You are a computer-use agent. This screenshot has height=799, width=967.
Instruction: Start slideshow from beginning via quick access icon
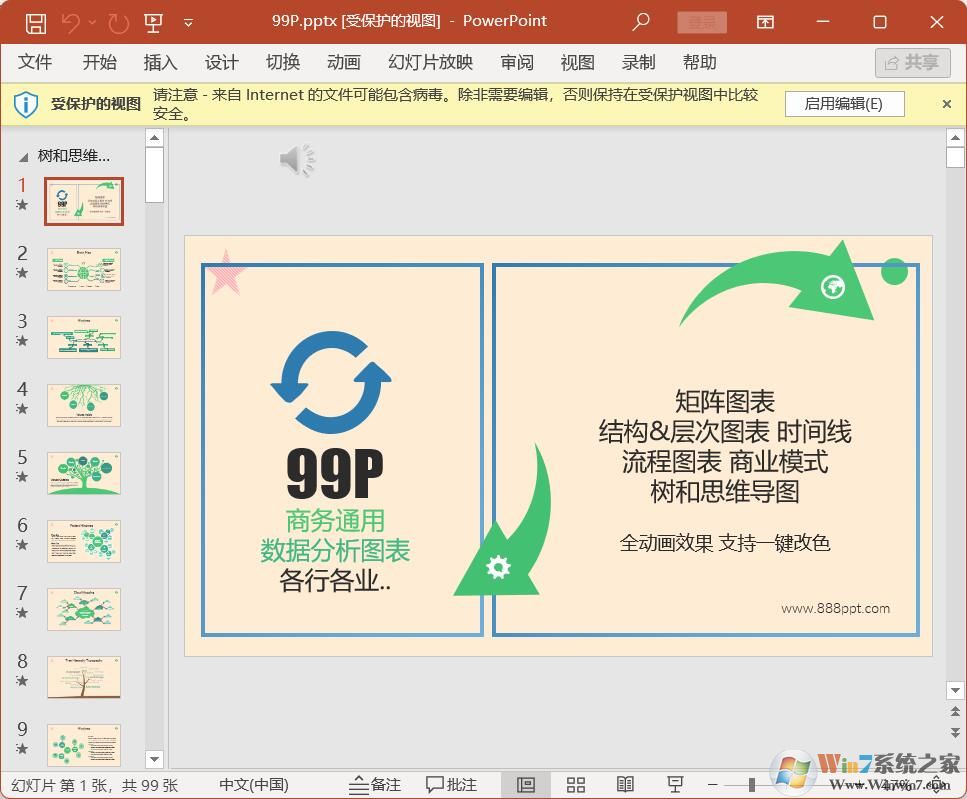[153, 22]
